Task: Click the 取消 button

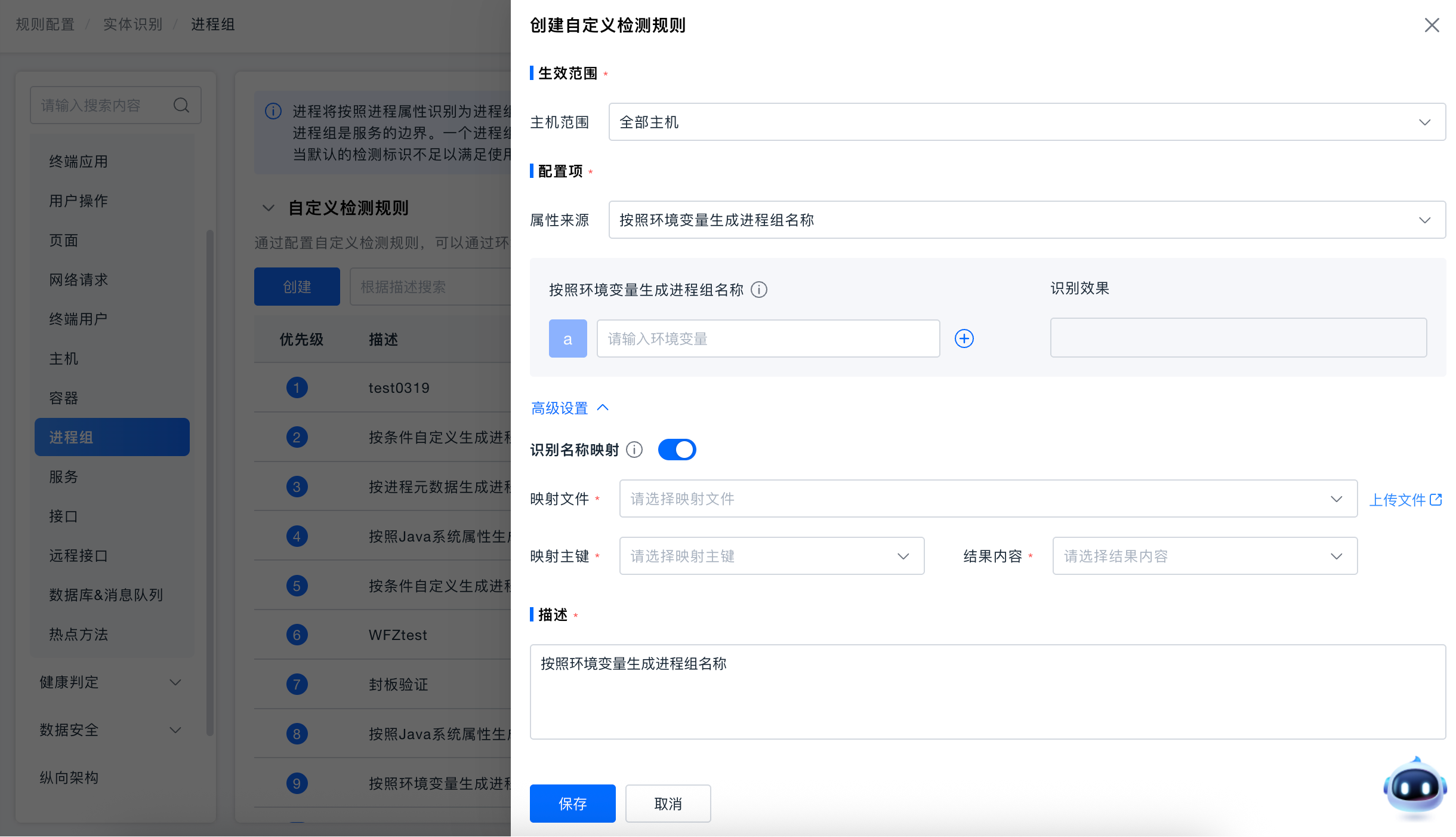Action: [668, 804]
